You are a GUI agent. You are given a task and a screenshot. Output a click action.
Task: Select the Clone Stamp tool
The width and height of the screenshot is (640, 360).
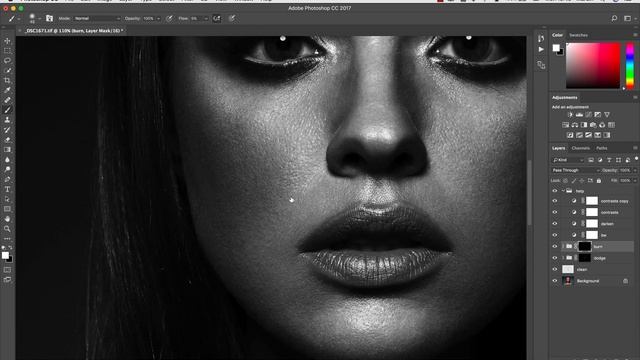point(7,120)
